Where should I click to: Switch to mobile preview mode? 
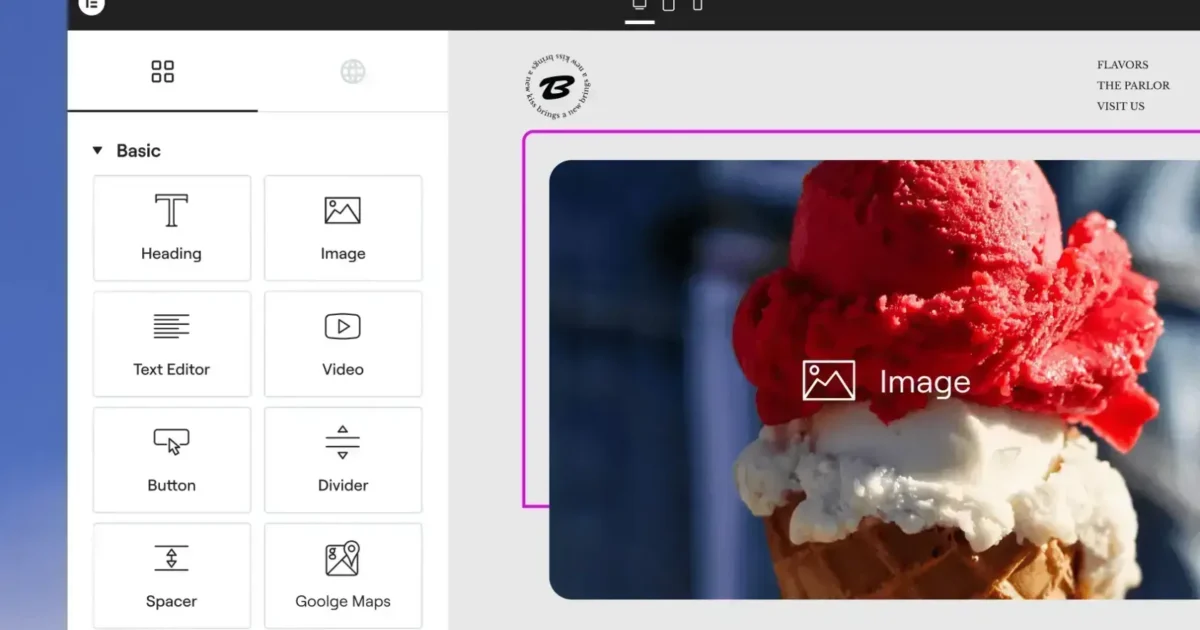697,6
